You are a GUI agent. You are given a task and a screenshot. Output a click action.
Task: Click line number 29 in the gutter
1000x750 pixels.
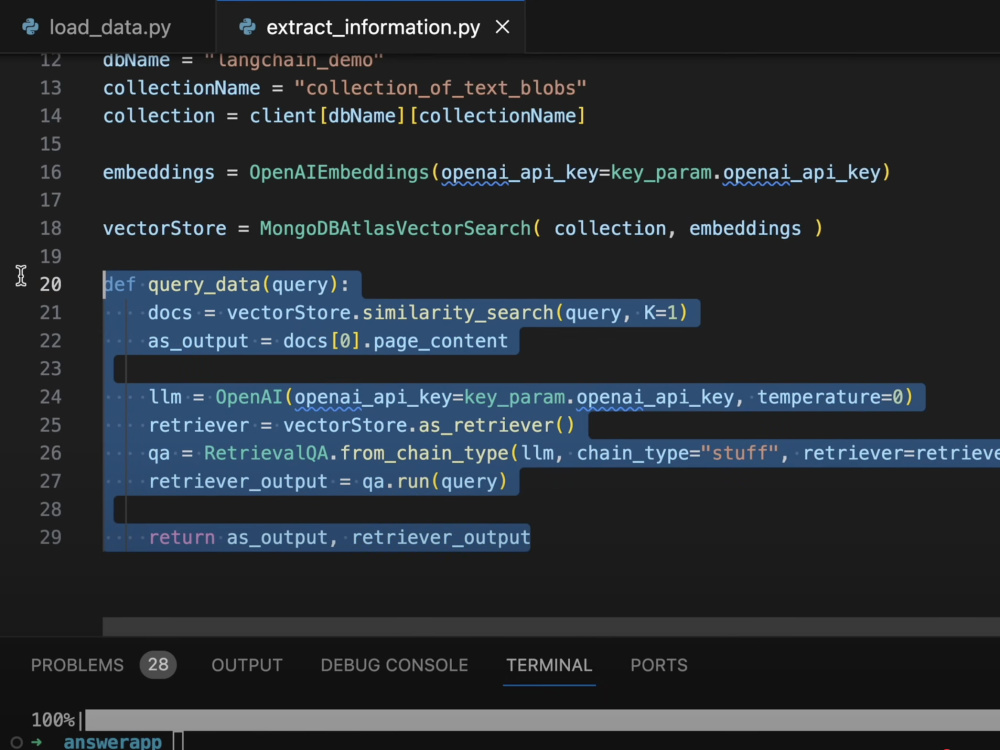click(50, 537)
